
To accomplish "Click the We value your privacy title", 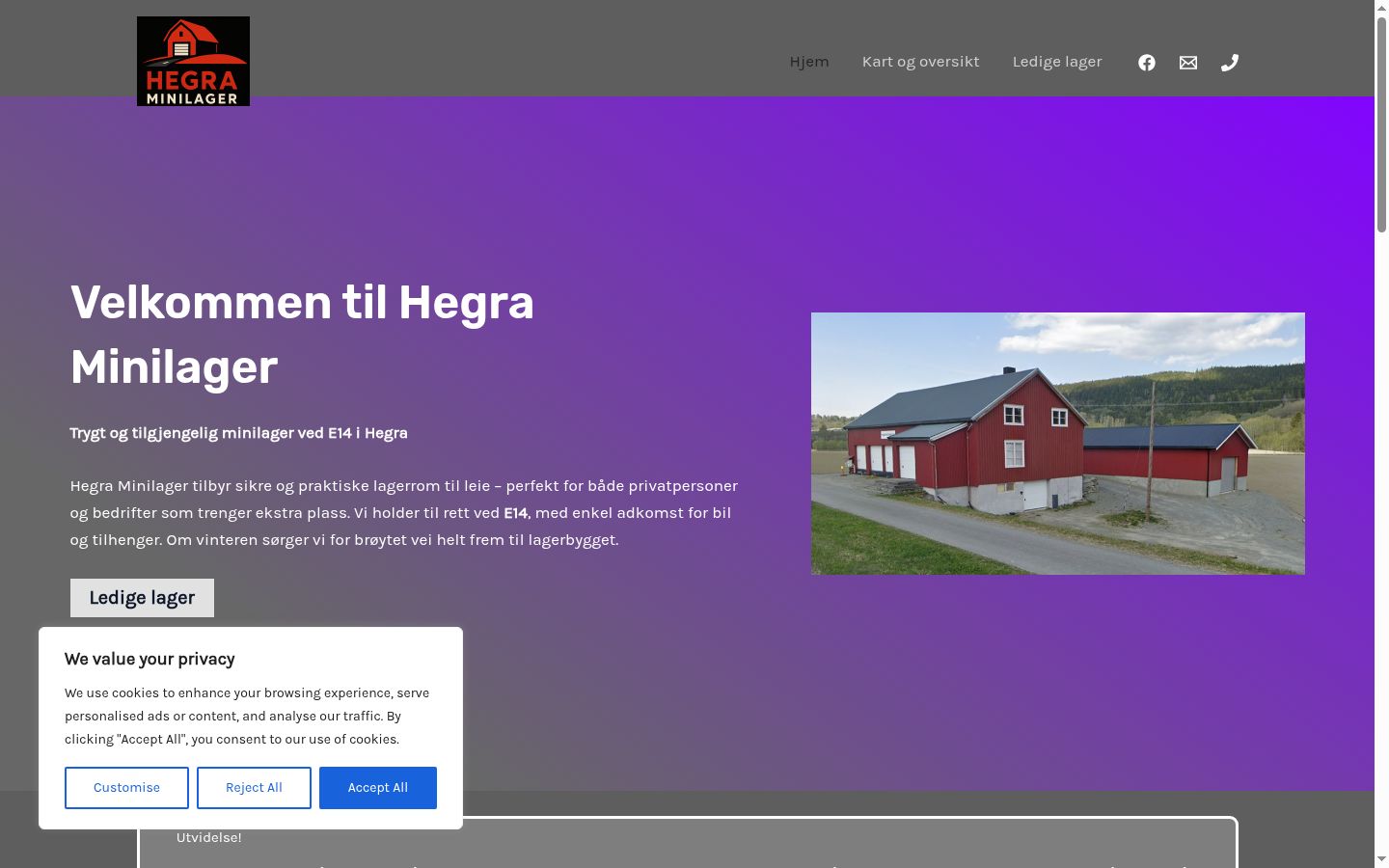I will [150, 659].
